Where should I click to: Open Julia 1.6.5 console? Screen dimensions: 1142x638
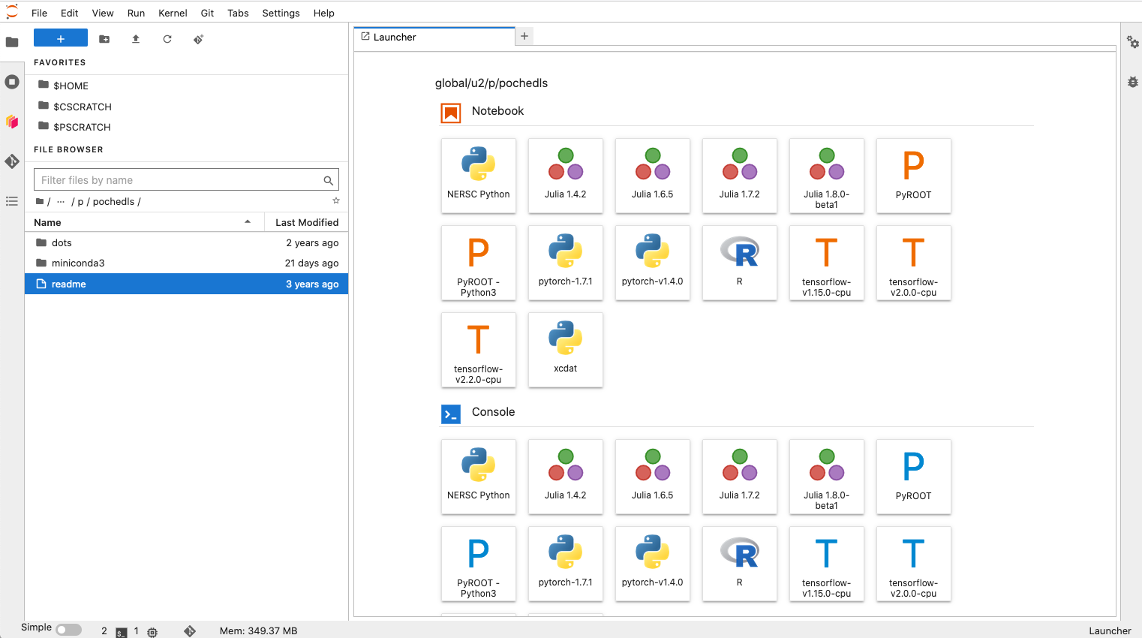pos(653,476)
